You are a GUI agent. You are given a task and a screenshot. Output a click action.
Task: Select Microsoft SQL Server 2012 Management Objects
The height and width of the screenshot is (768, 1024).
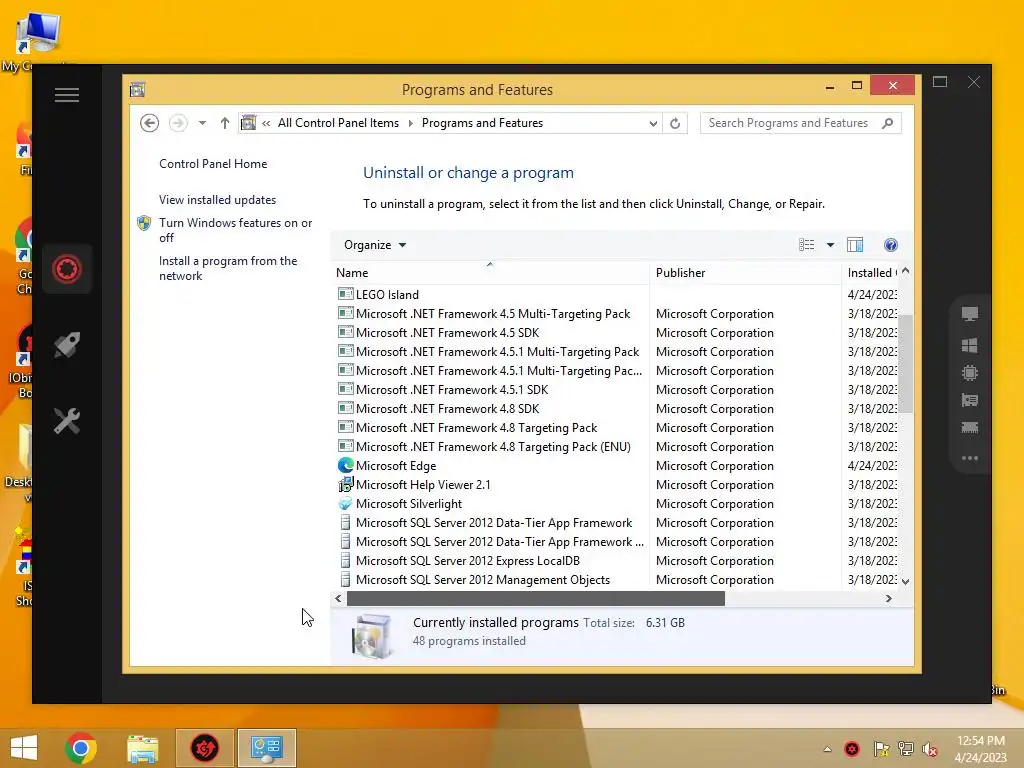tap(617, 580)
